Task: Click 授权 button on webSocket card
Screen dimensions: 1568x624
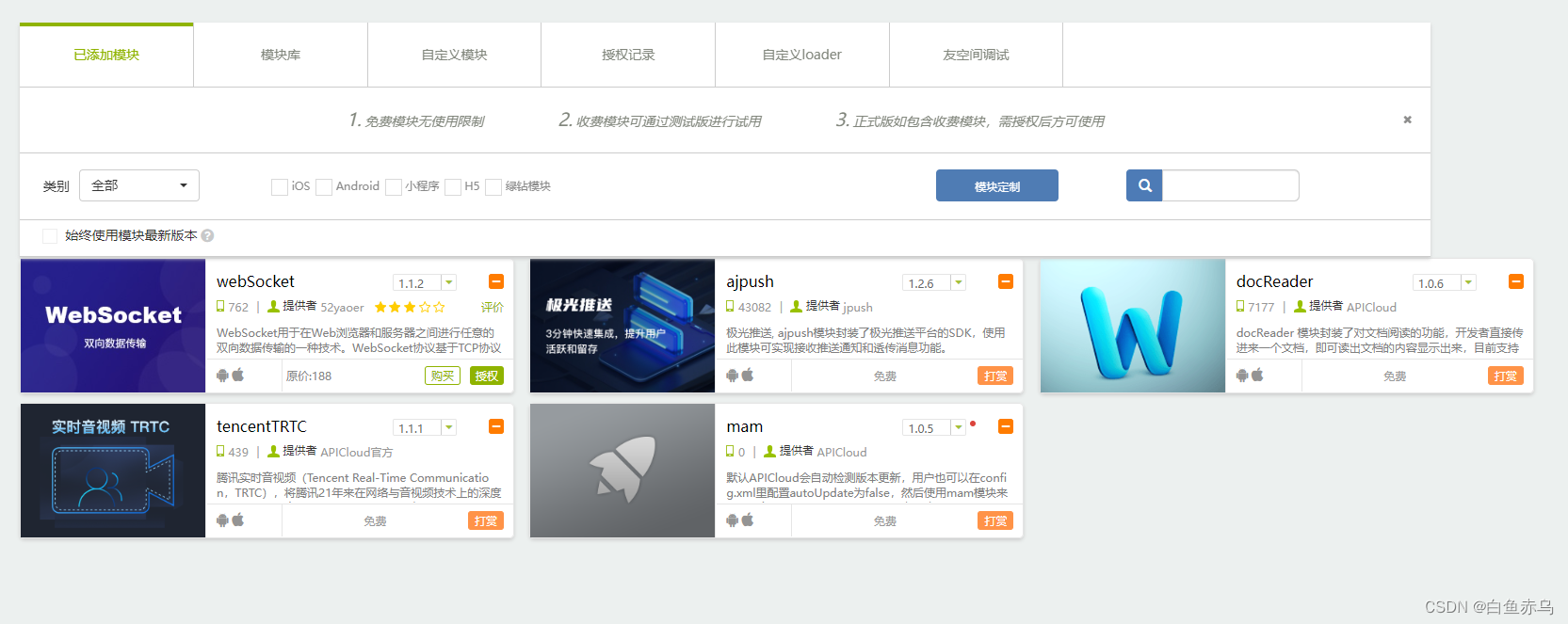Action: tap(487, 376)
